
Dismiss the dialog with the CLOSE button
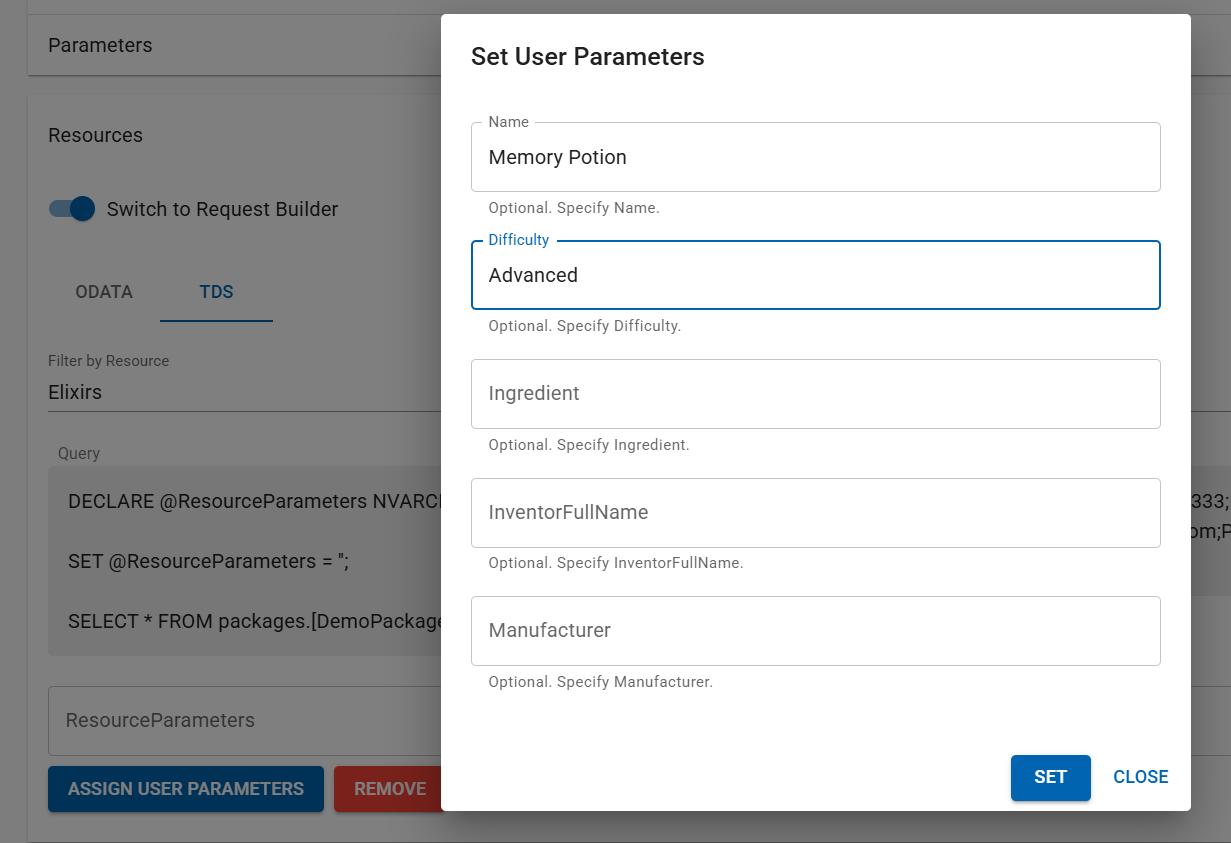(x=1140, y=777)
